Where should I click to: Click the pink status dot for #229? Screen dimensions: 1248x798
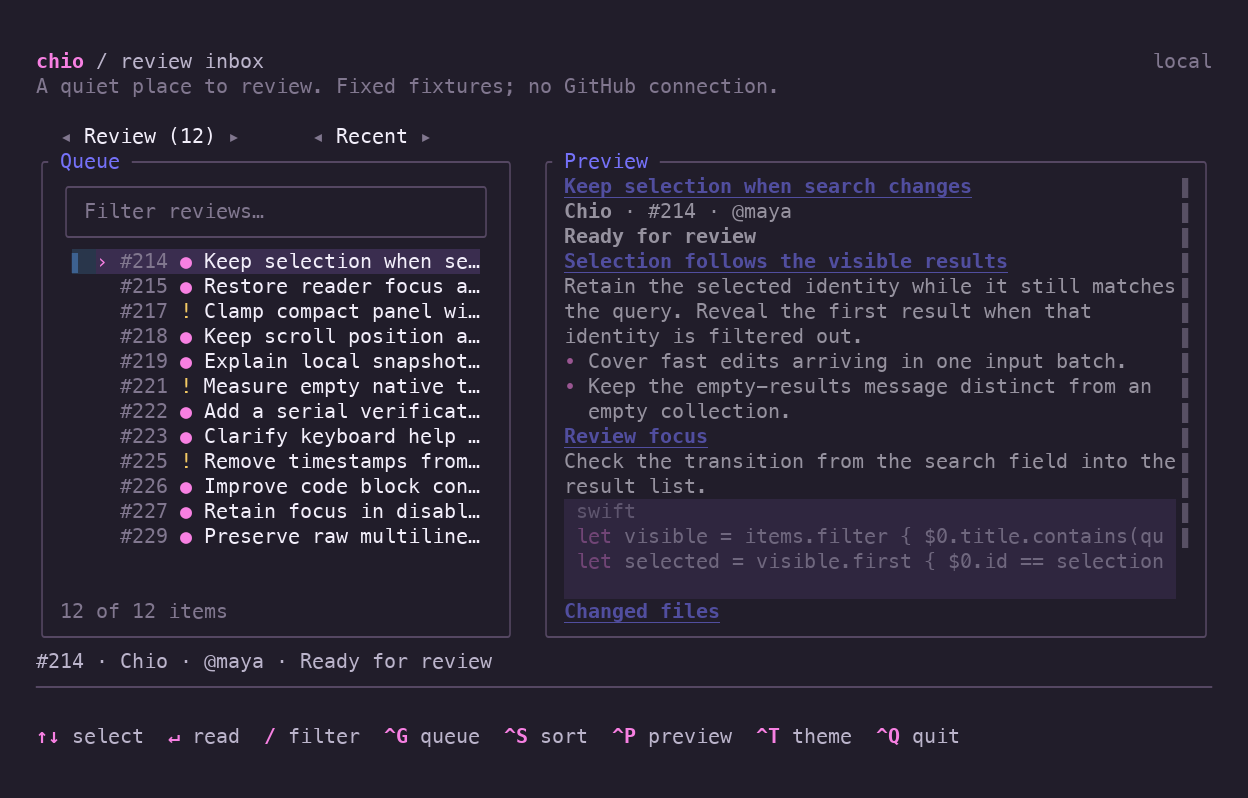186,538
